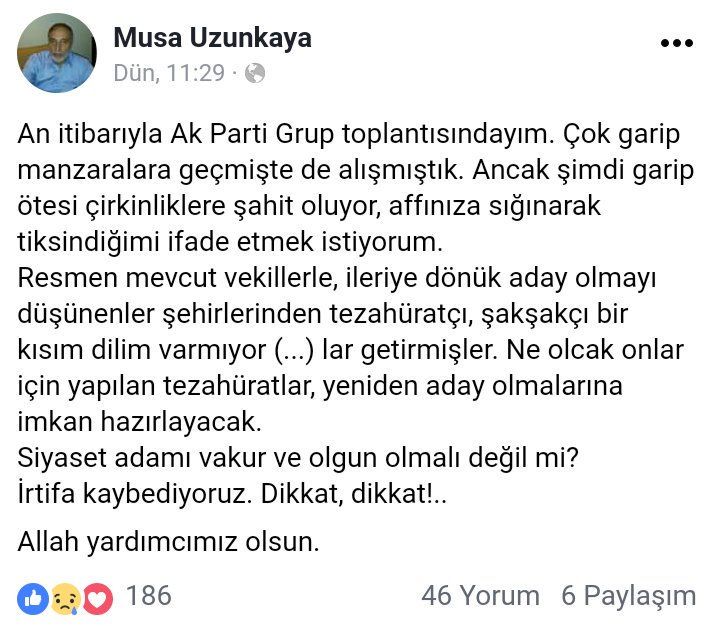
Task: Click the "Allah yardımcımız olsun." closing line
Action: coord(168,543)
